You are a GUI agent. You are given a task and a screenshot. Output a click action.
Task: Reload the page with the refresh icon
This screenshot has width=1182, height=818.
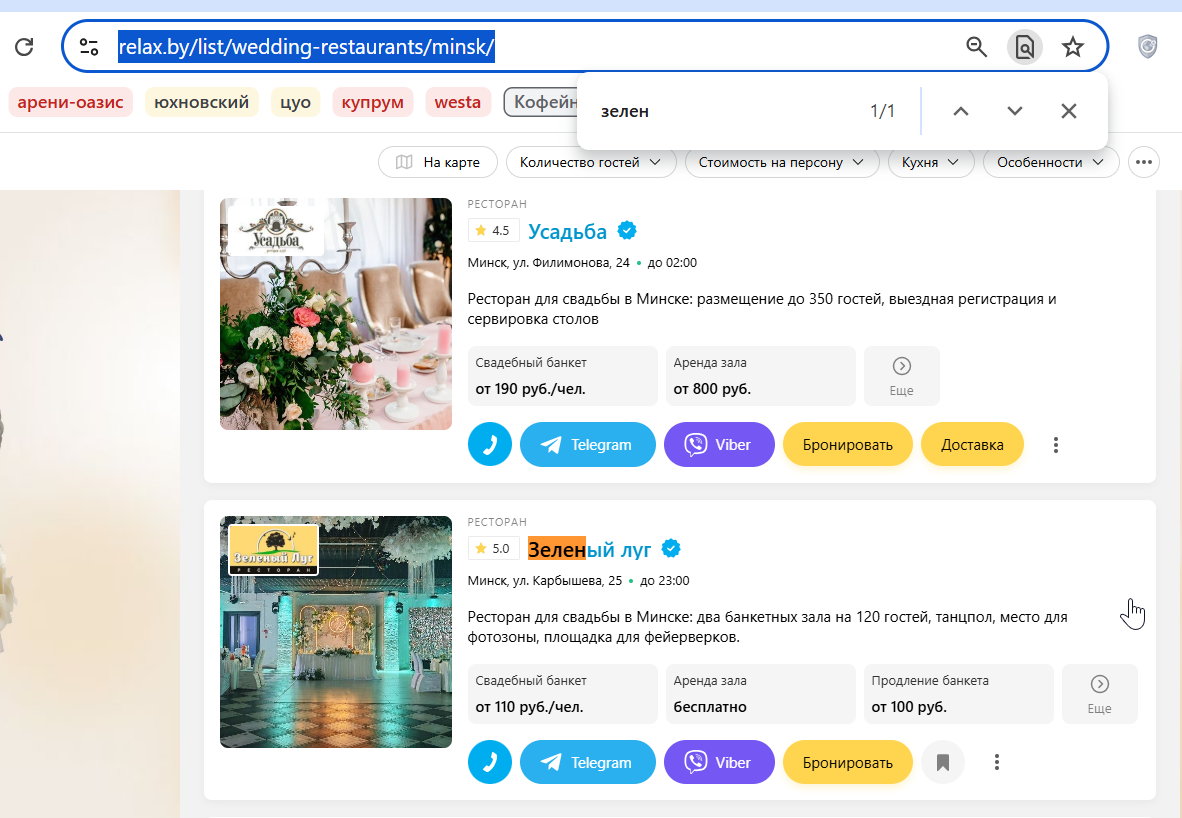[x=24, y=47]
